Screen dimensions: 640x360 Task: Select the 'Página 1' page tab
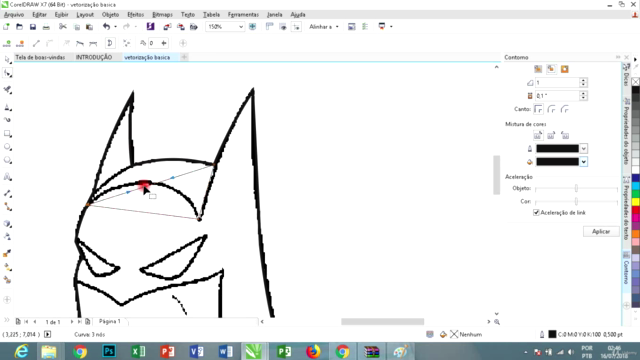coord(109,322)
